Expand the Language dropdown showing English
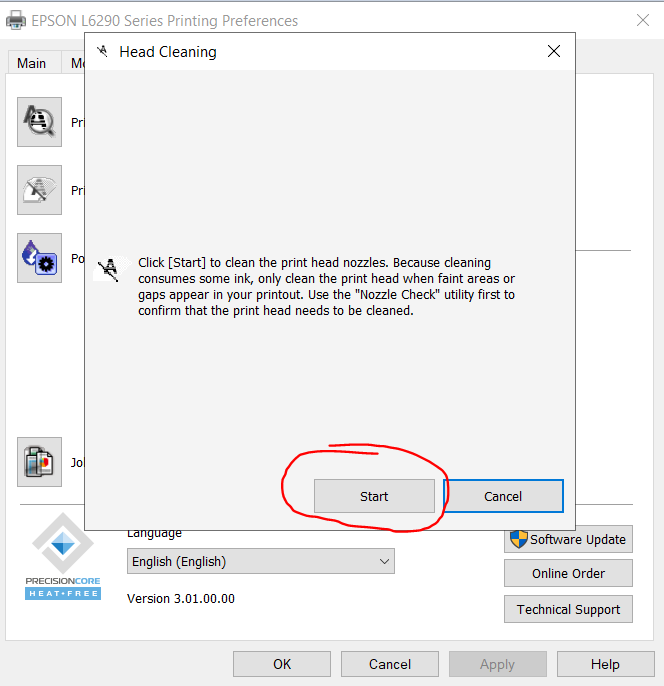The image size is (664, 686). [260, 562]
